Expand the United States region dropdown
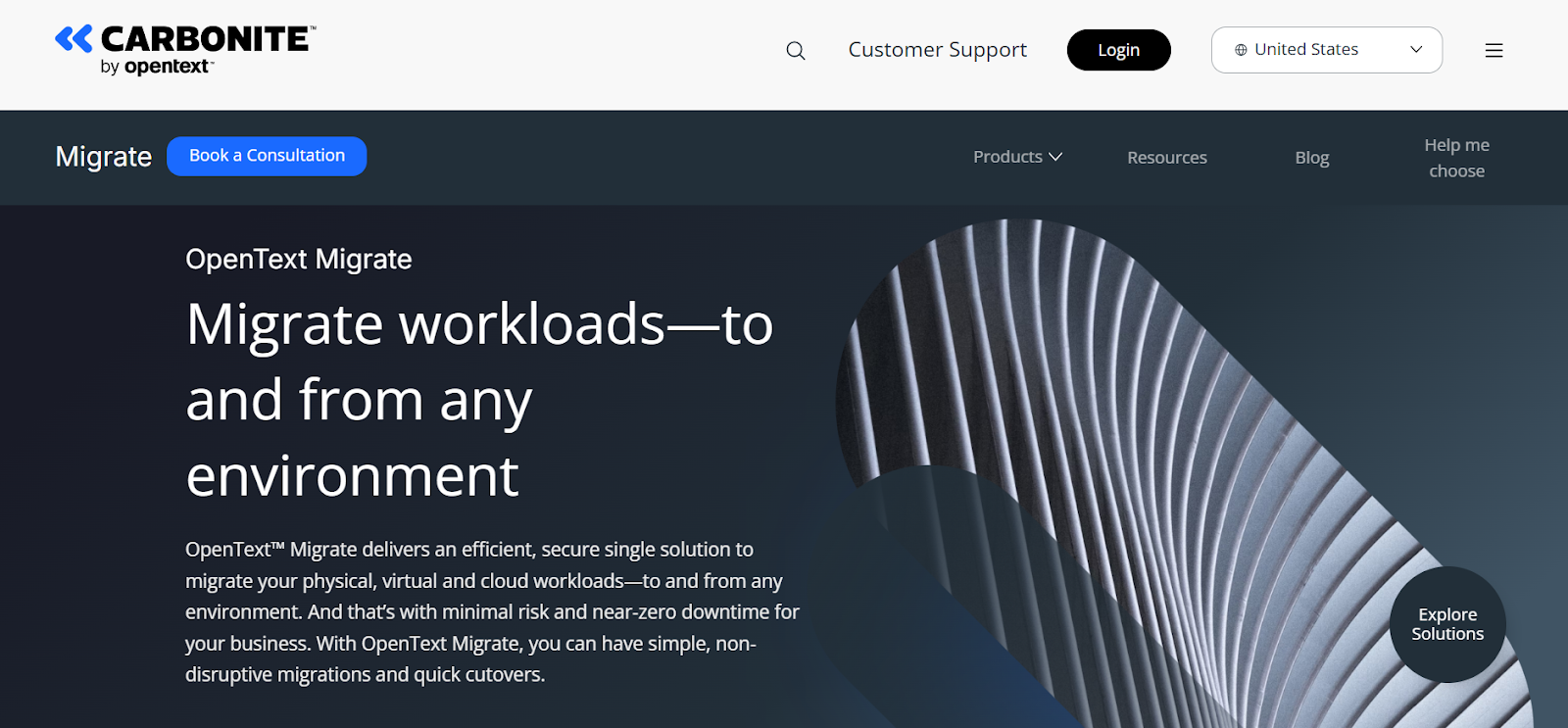The height and width of the screenshot is (728, 1568). point(1327,50)
